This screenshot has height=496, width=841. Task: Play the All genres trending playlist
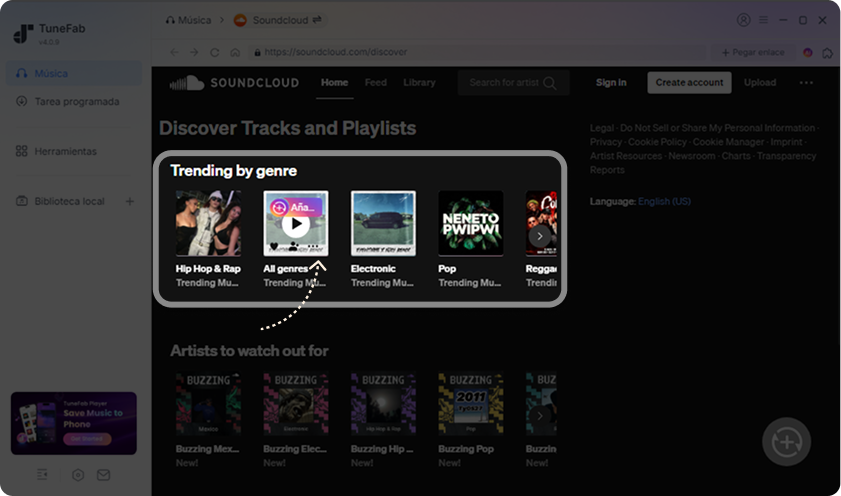pyautogui.click(x=296, y=224)
